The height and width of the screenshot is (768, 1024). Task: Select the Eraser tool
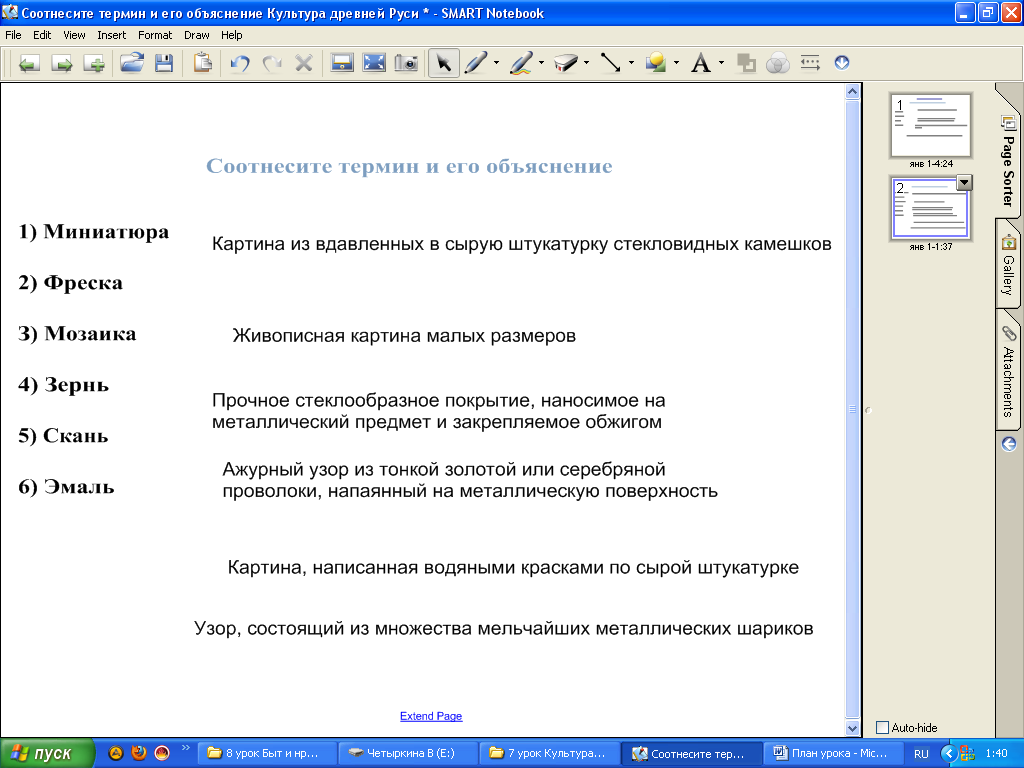coord(566,63)
